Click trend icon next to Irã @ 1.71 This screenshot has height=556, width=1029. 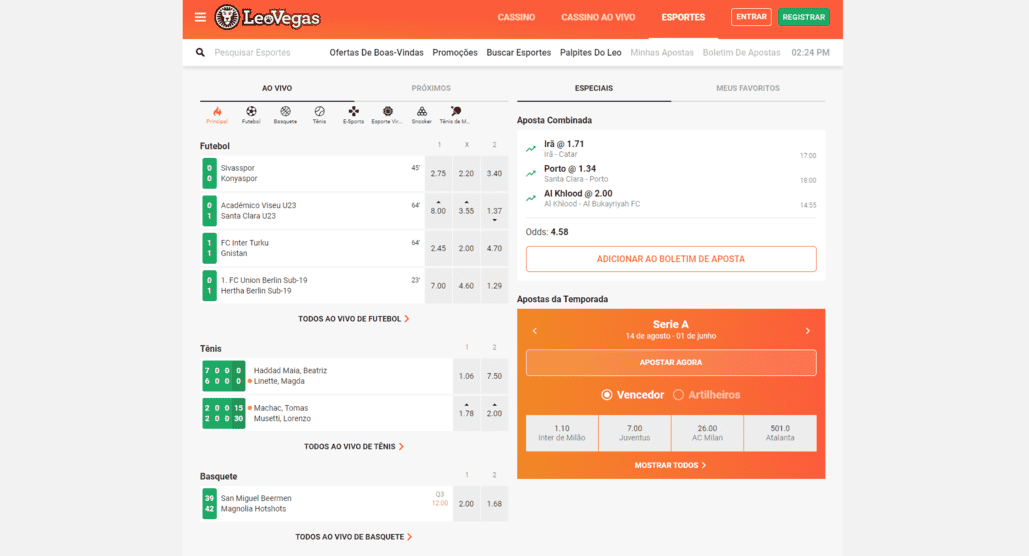[x=531, y=149]
